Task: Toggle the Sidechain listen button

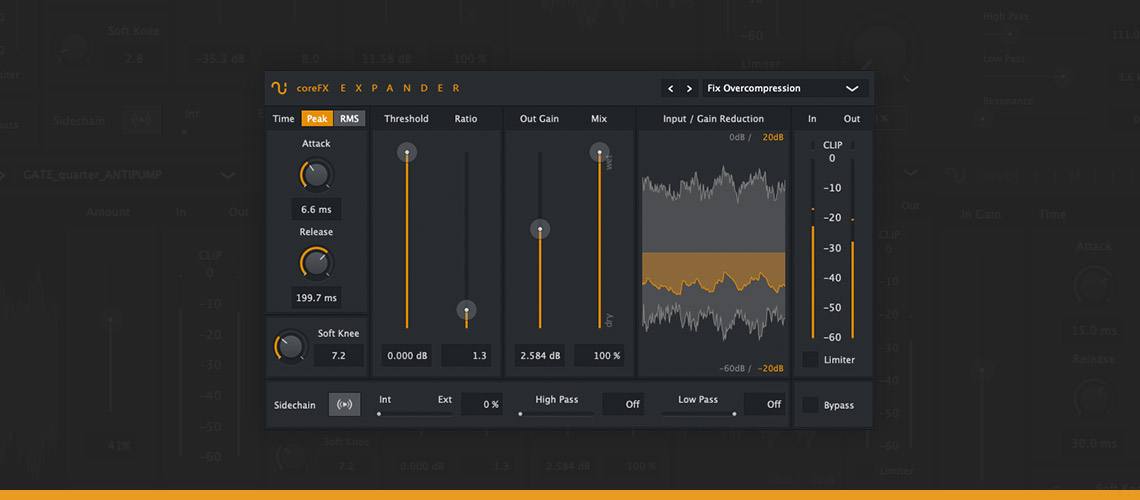Action: [x=345, y=405]
